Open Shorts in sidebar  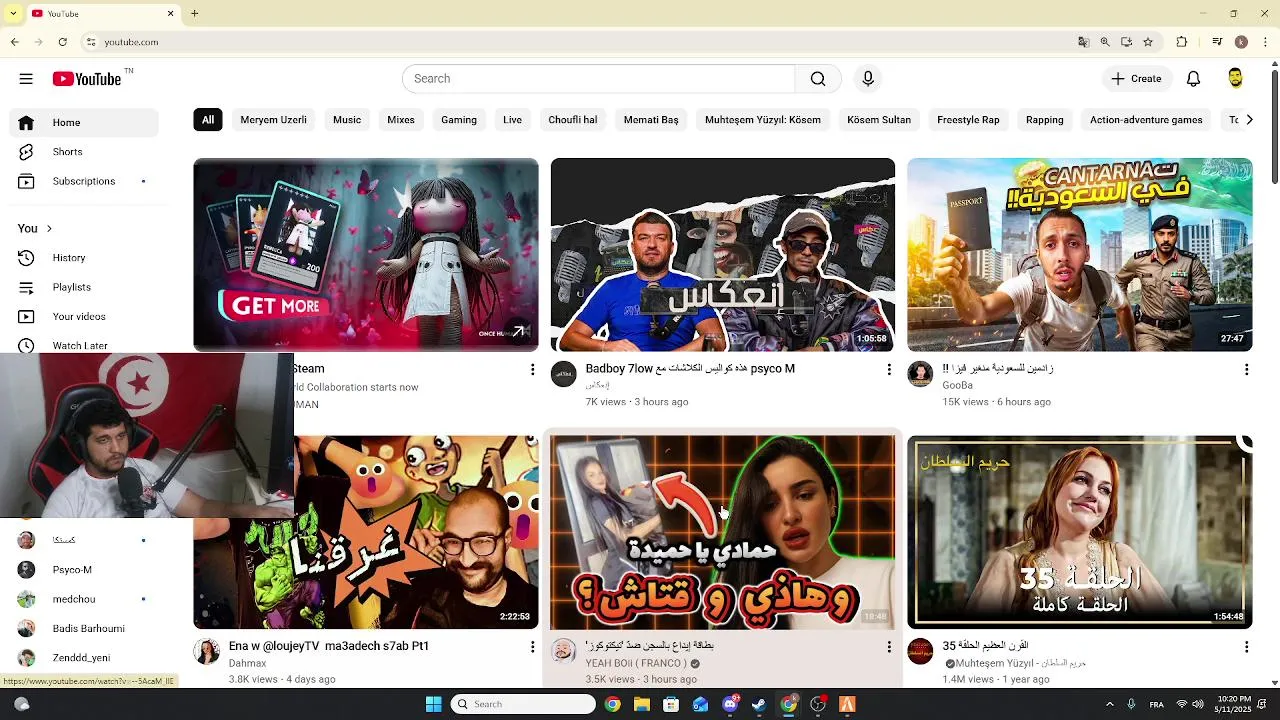tap(84, 152)
